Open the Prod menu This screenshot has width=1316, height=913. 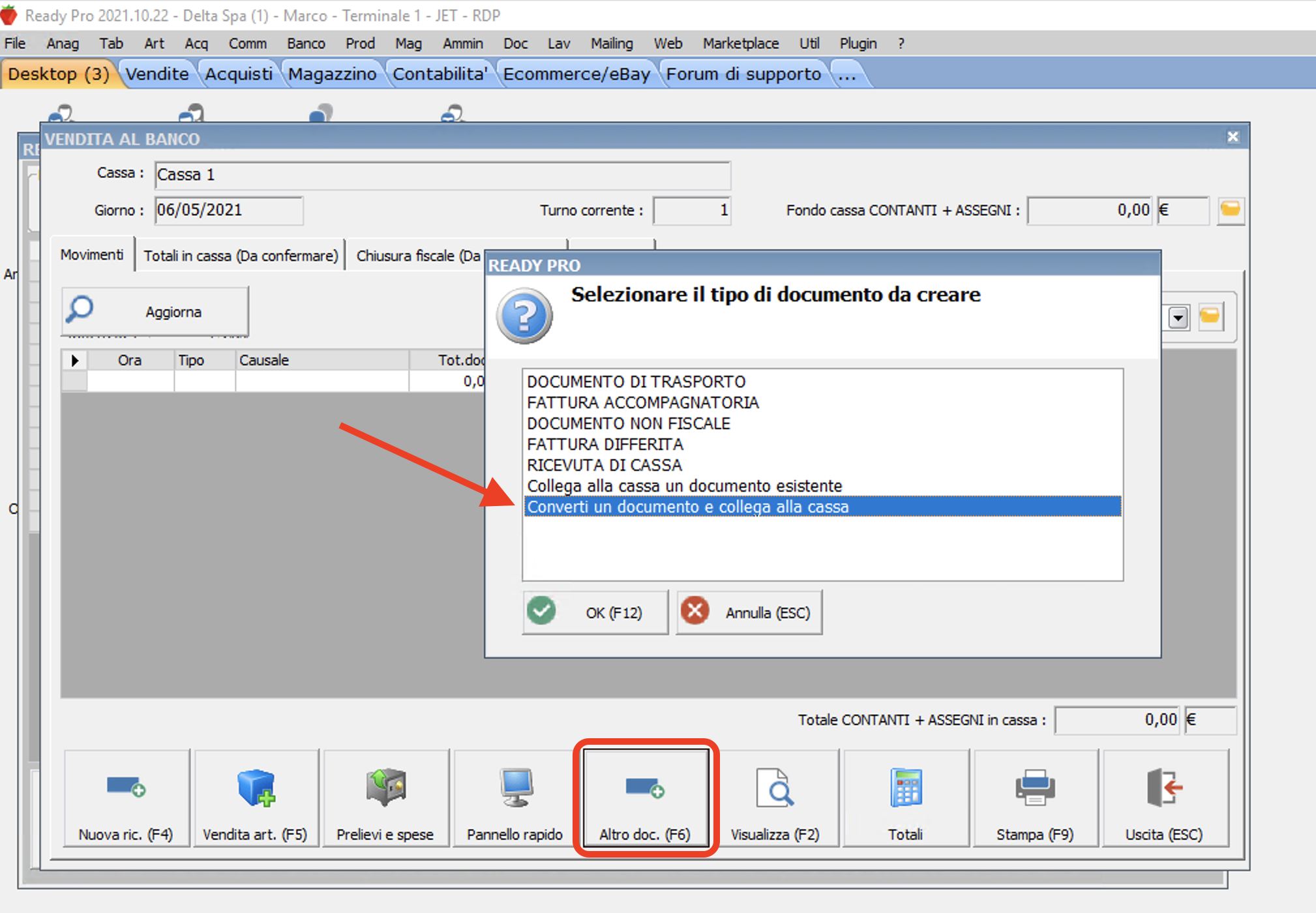point(360,44)
